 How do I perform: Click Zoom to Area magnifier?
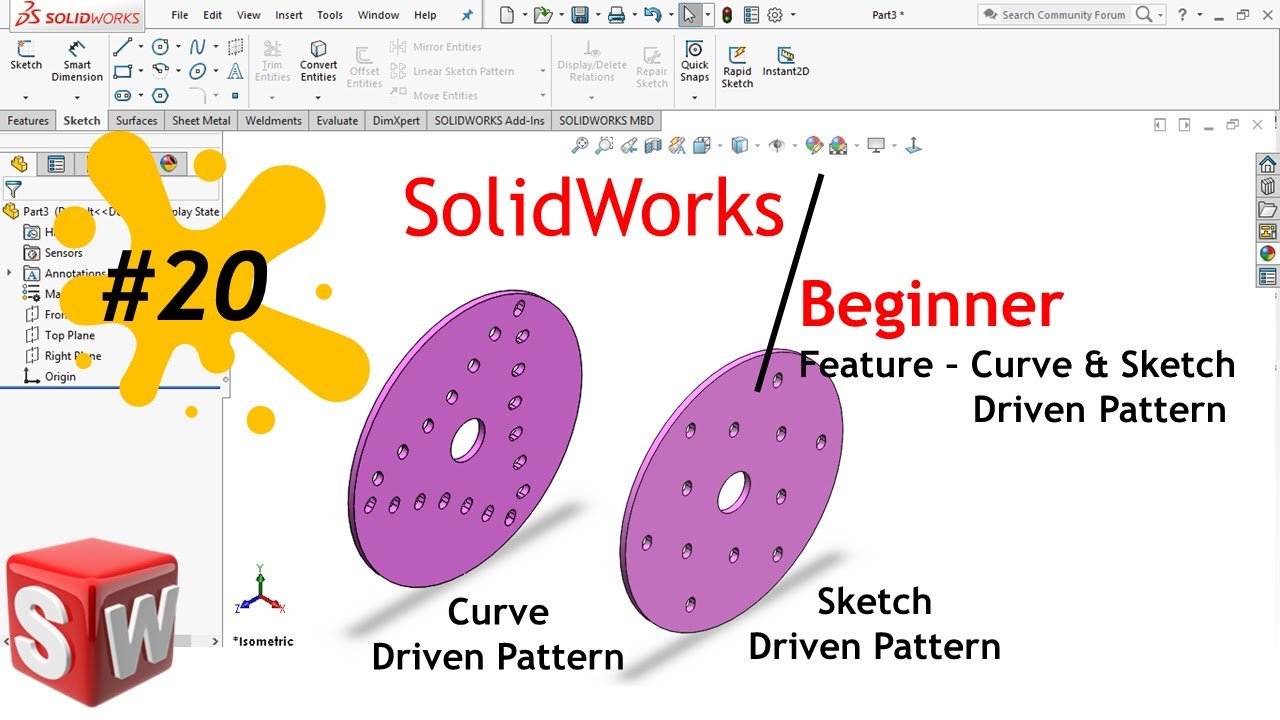pos(604,146)
